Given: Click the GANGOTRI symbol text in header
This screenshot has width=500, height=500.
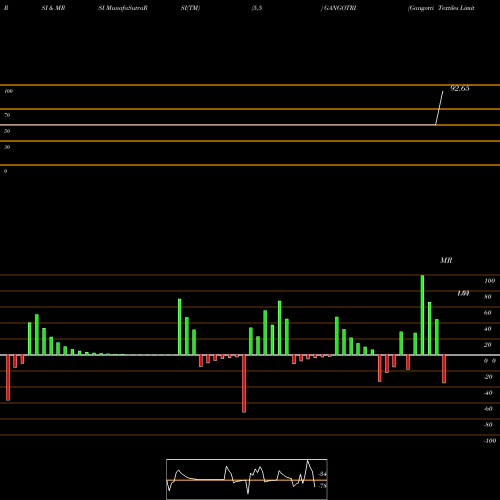Looking at the screenshot, I should coord(340,8).
